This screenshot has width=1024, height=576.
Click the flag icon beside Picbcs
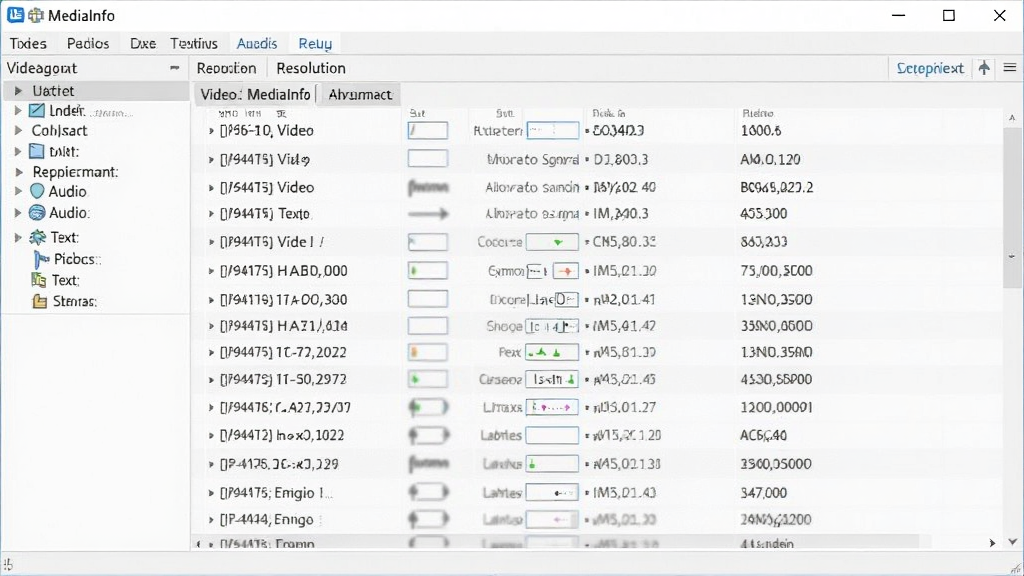pos(41,260)
